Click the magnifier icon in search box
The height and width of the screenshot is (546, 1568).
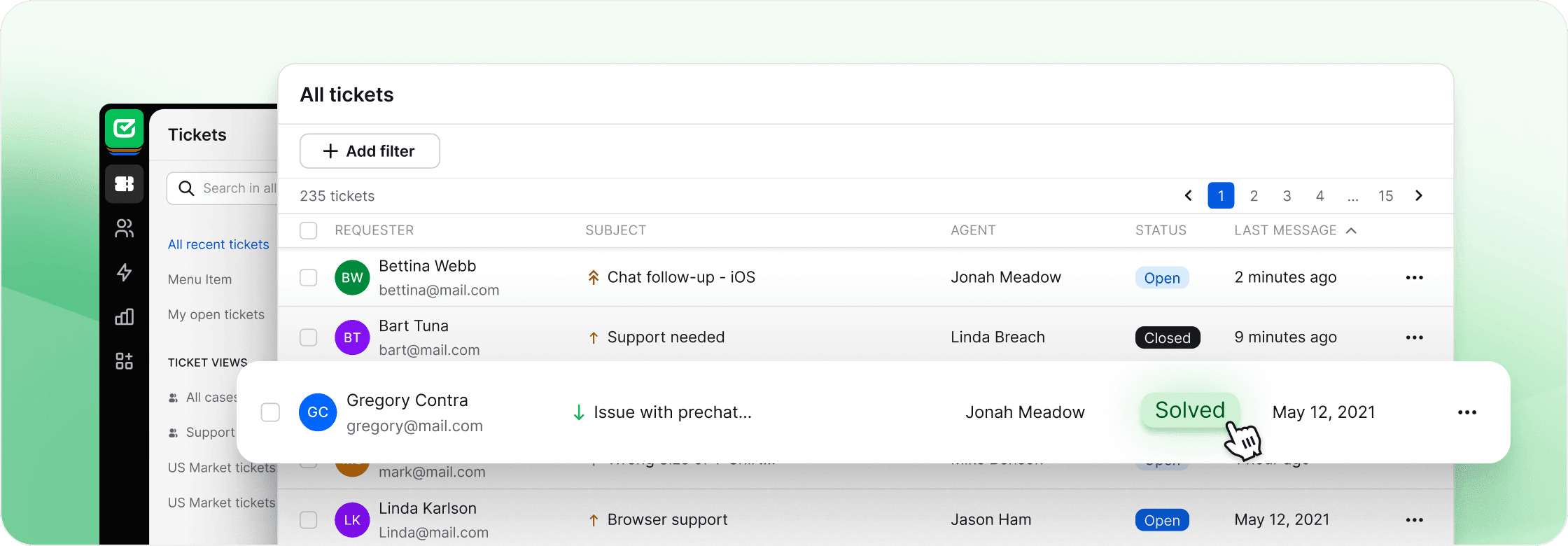coord(186,188)
